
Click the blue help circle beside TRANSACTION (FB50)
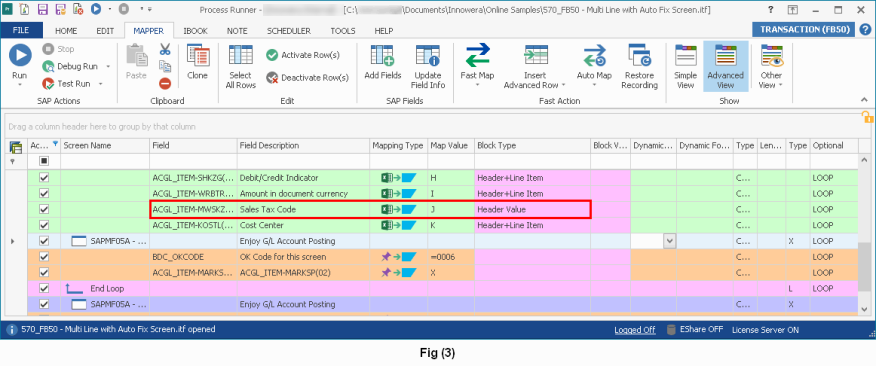click(x=864, y=30)
